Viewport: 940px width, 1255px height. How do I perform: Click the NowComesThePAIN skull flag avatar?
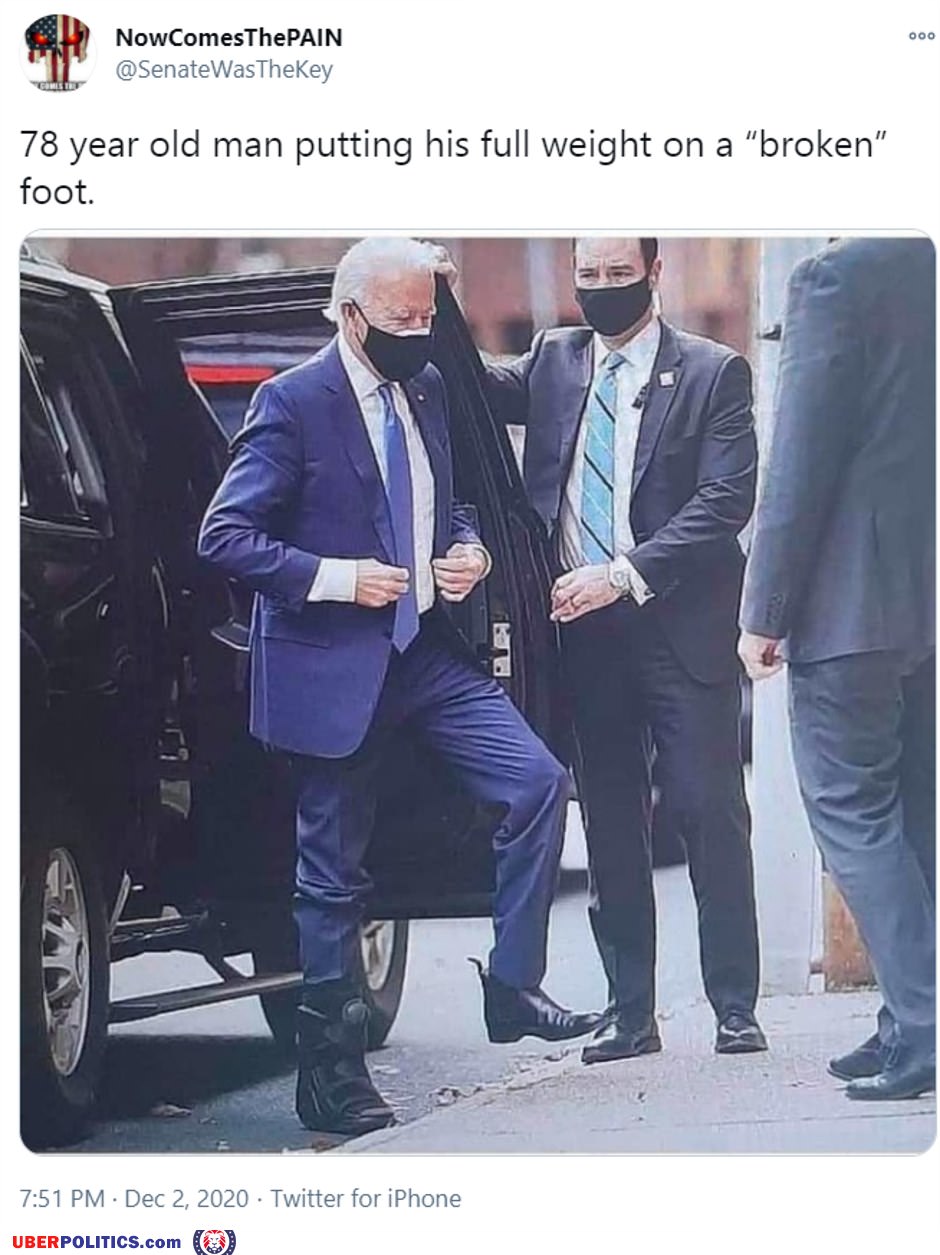[57, 54]
